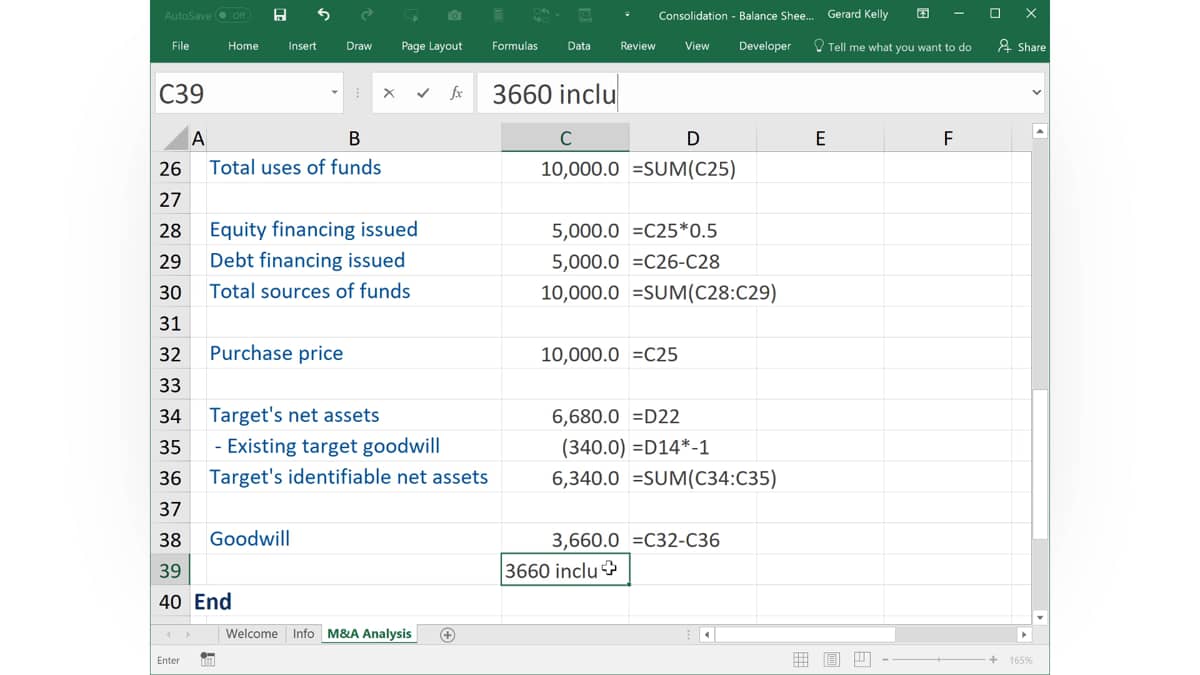
Task: Open the File menu
Action: point(180,46)
